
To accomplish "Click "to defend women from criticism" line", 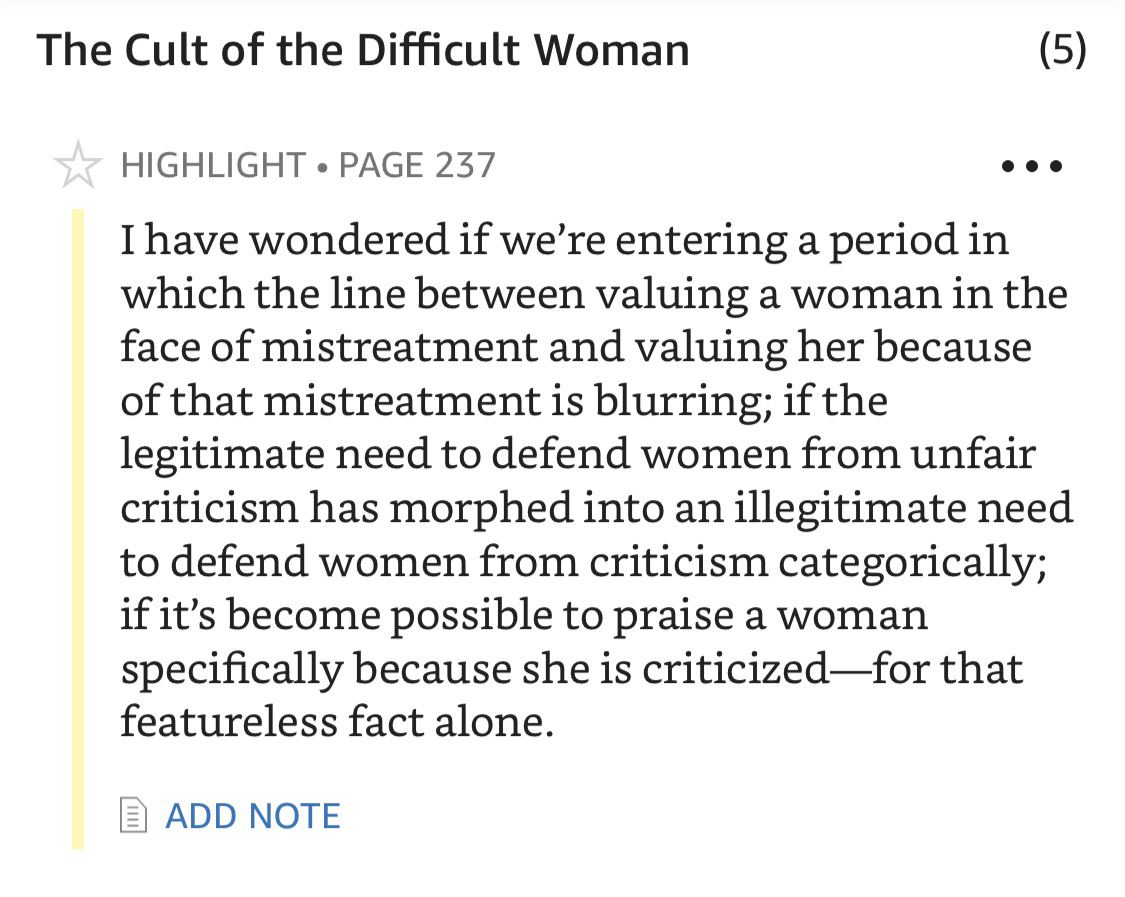I will point(445,562).
